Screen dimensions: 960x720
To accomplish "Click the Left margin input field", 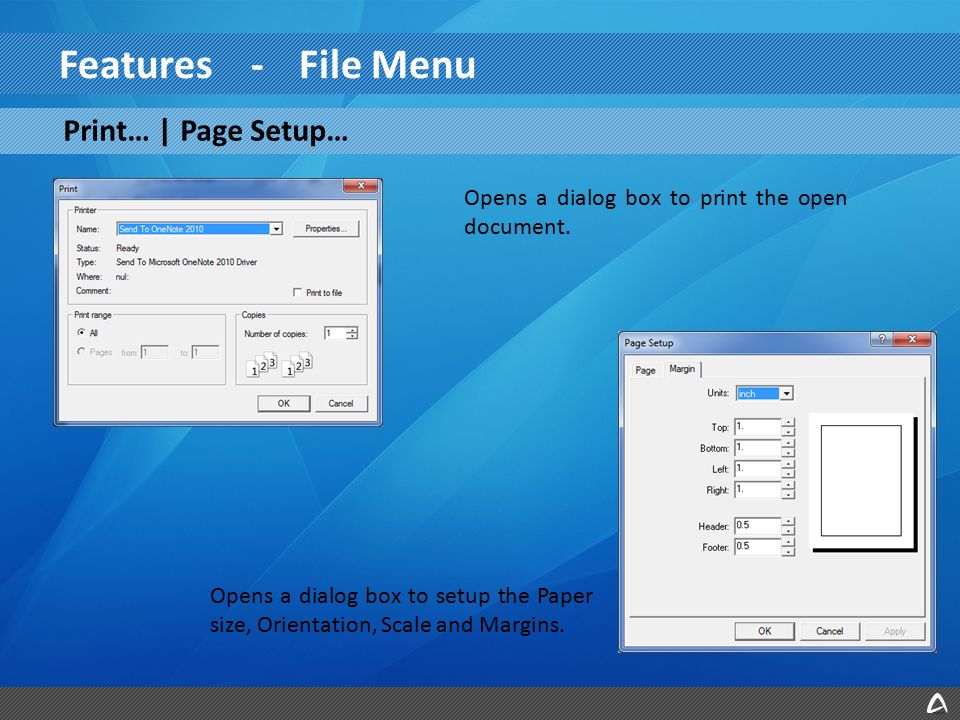I will 758,468.
